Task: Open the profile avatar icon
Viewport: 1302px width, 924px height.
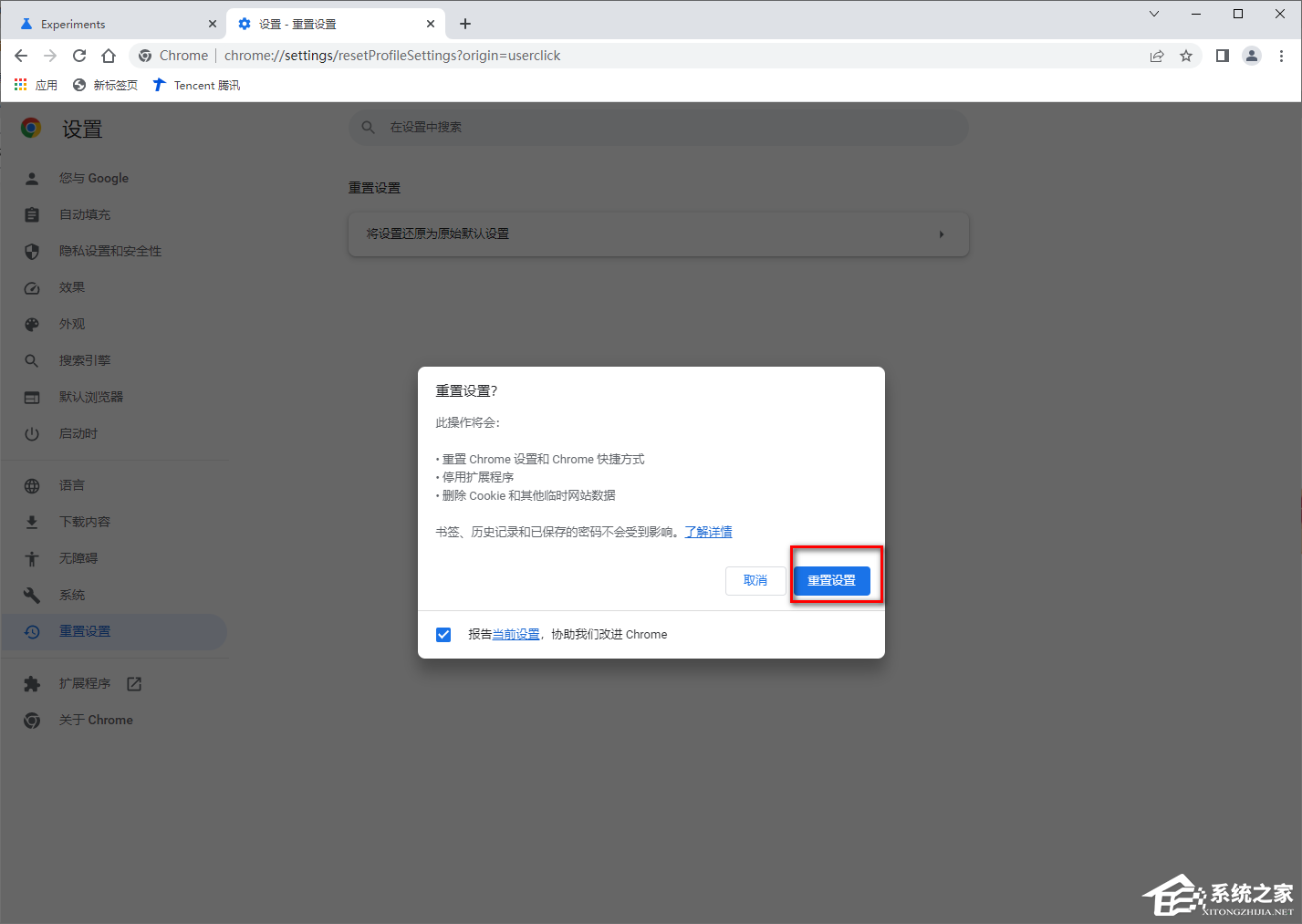Action: [1252, 56]
